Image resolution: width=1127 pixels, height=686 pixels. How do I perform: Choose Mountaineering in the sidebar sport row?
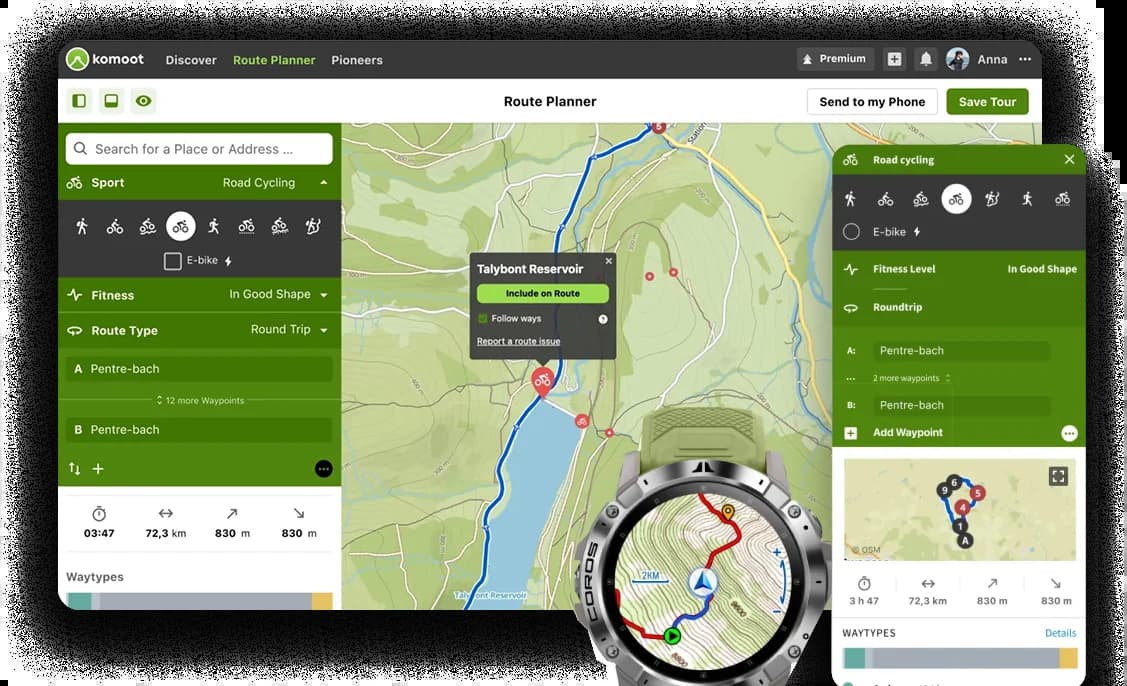pos(313,227)
